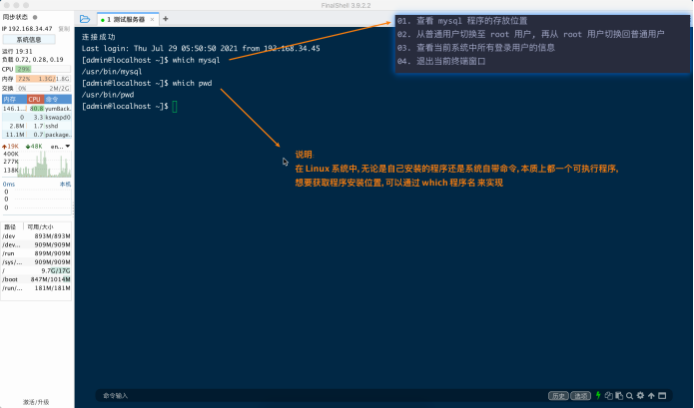Select the /boot disk row
This screenshot has height=408, width=694.
[x=36, y=279]
